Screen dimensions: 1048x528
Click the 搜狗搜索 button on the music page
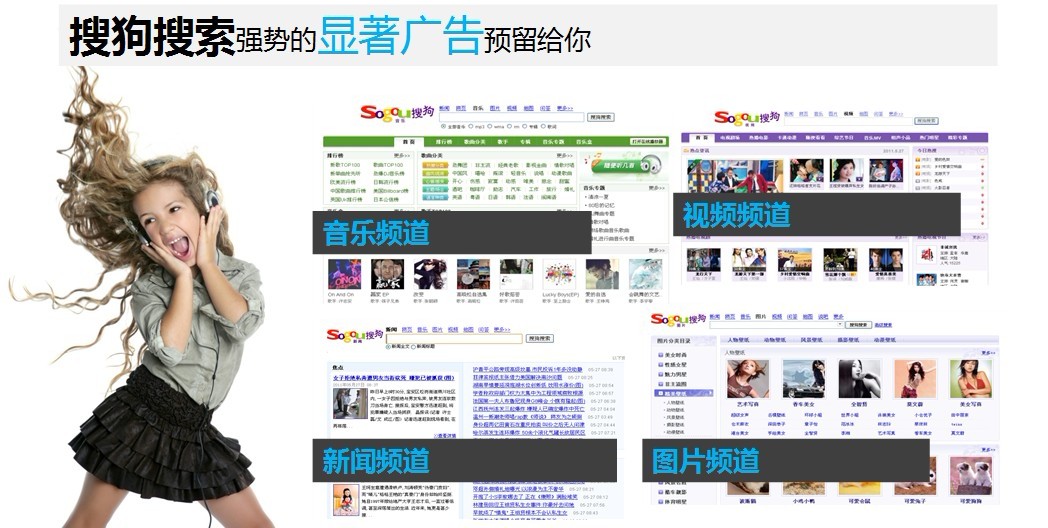(601, 117)
